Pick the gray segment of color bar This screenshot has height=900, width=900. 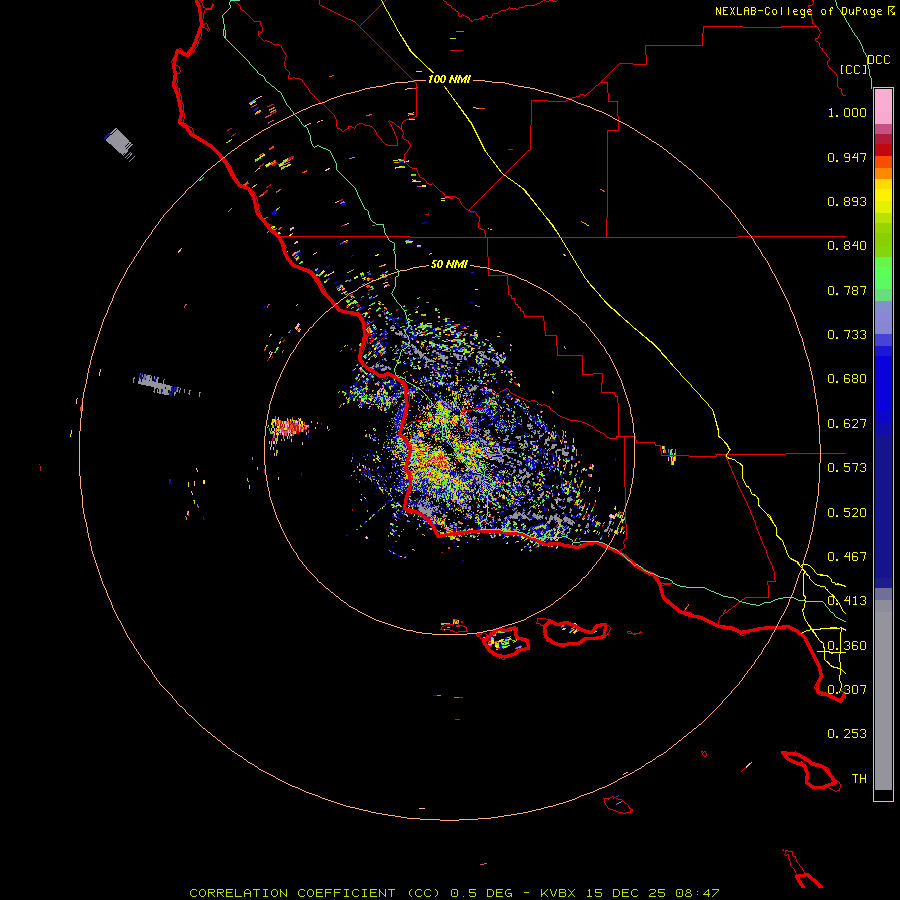pos(883,695)
